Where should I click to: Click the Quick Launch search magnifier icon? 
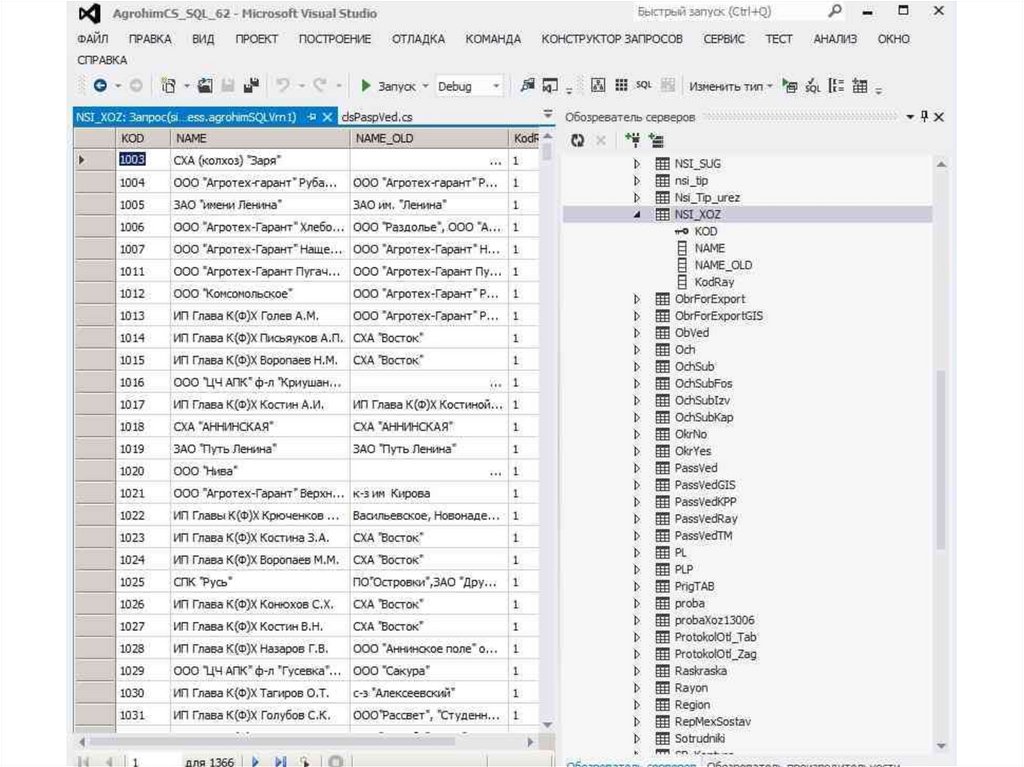coord(836,12)
